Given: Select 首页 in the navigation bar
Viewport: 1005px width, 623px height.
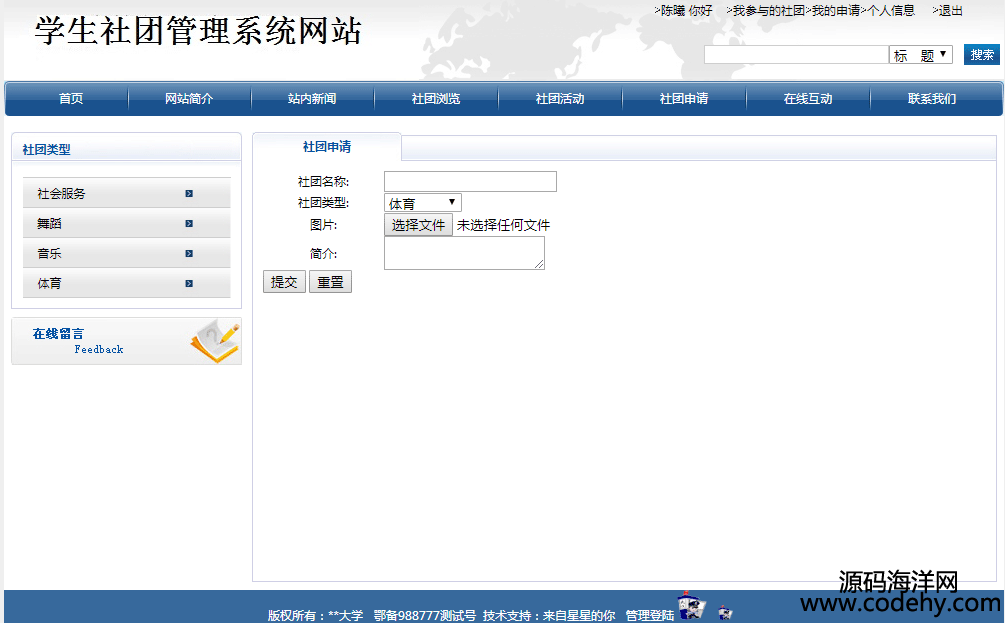Looking at the screenshot, I should click(71, 99).
